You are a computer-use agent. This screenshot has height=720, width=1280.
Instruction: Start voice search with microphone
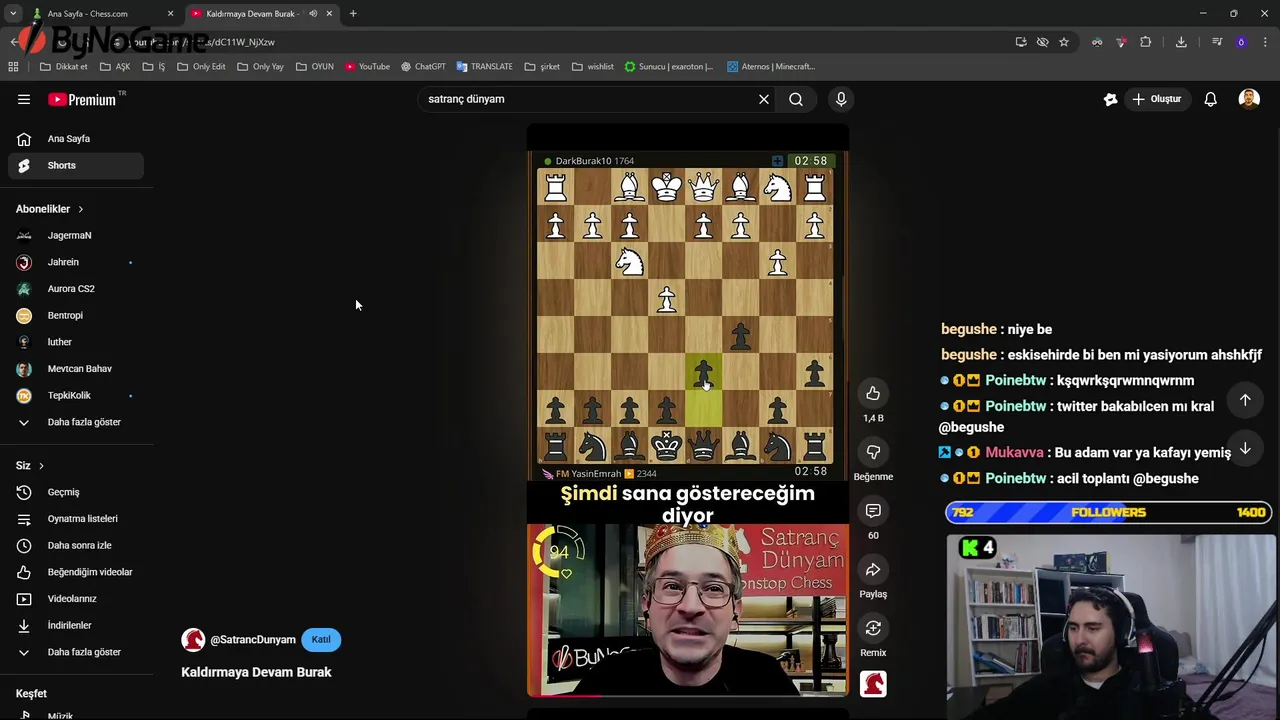[x=841, y=99]
